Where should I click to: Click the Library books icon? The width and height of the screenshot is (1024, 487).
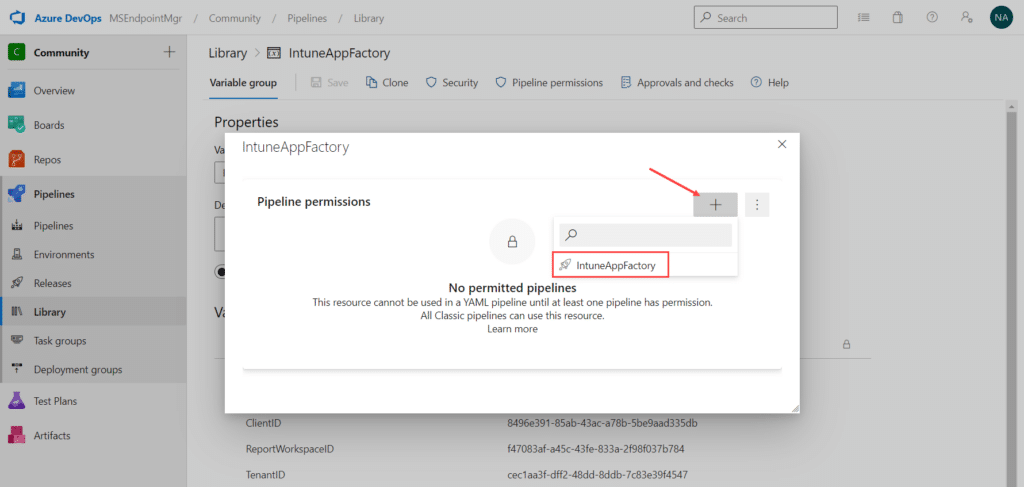(18, 312)
